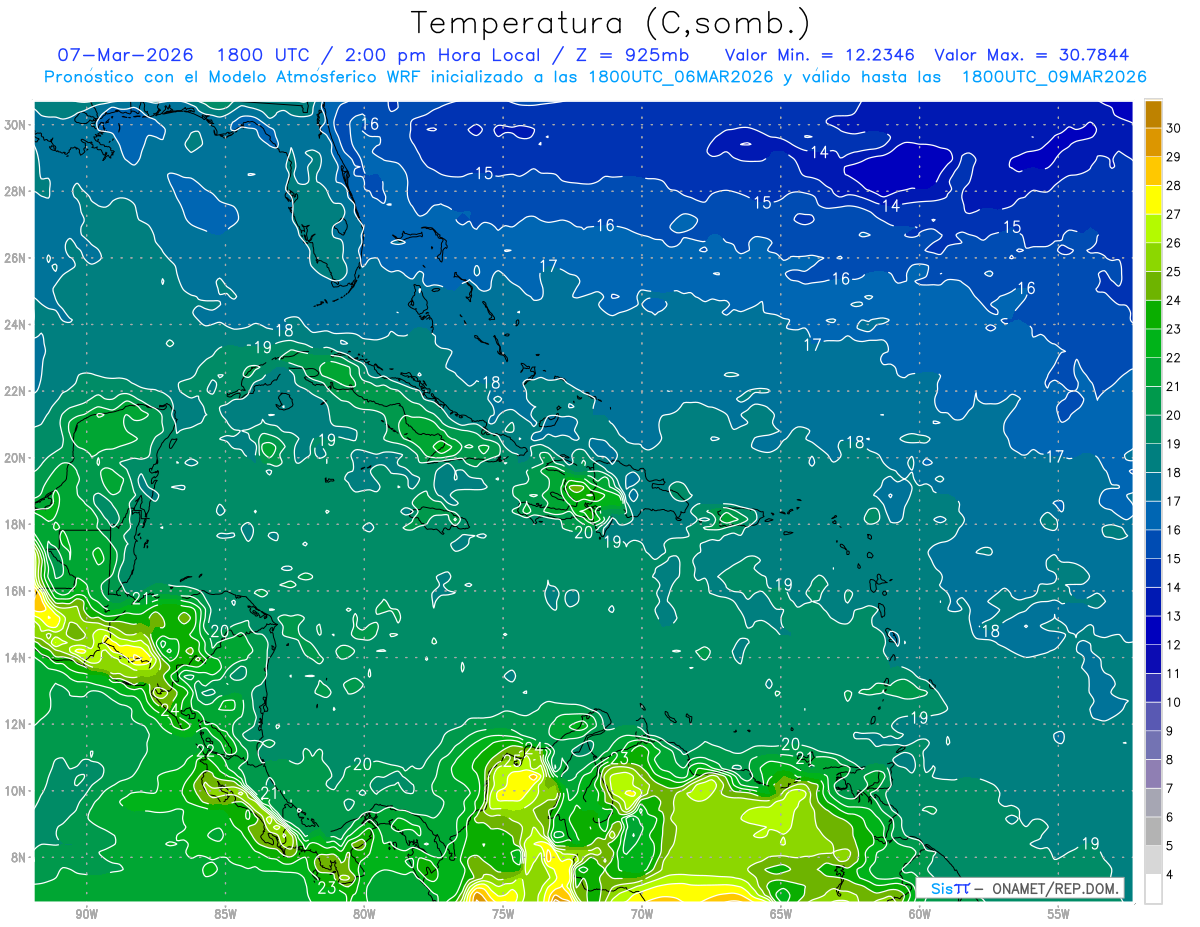Click the contour label 25 over northern Colombia
This screenshot has width=1200, height=927.
point(512,760)
